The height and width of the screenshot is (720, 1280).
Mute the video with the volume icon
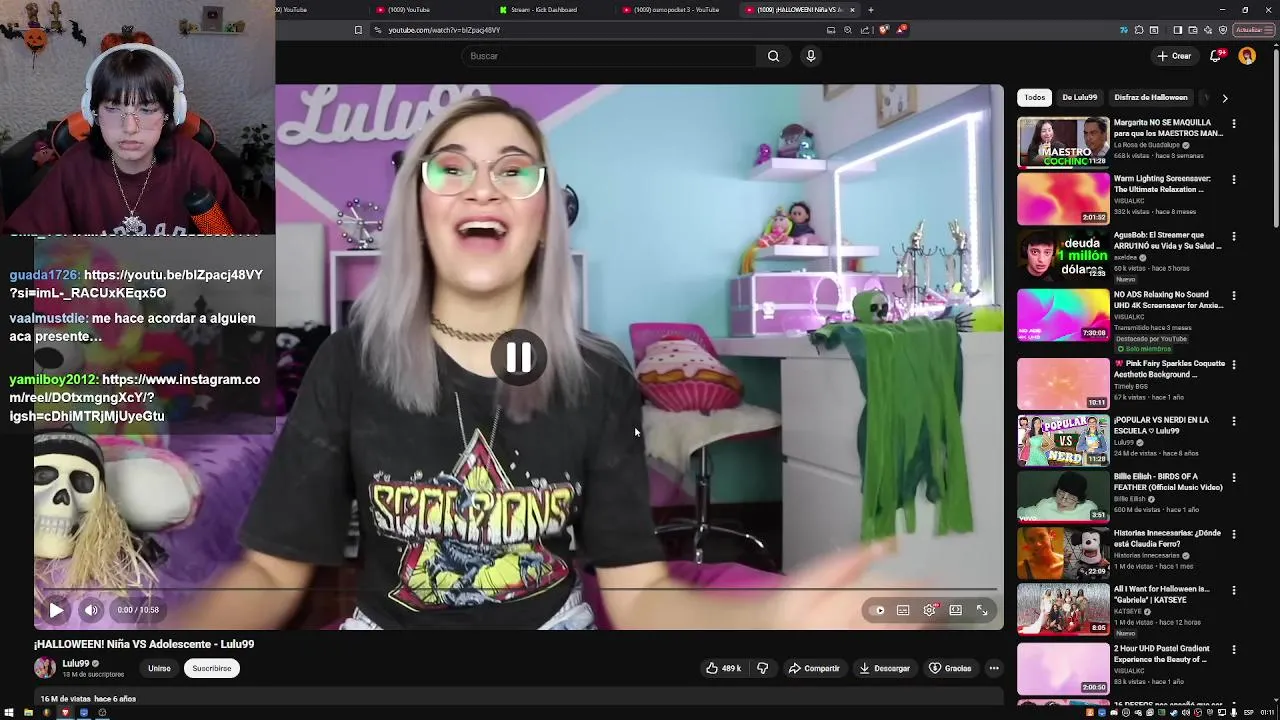91,610
